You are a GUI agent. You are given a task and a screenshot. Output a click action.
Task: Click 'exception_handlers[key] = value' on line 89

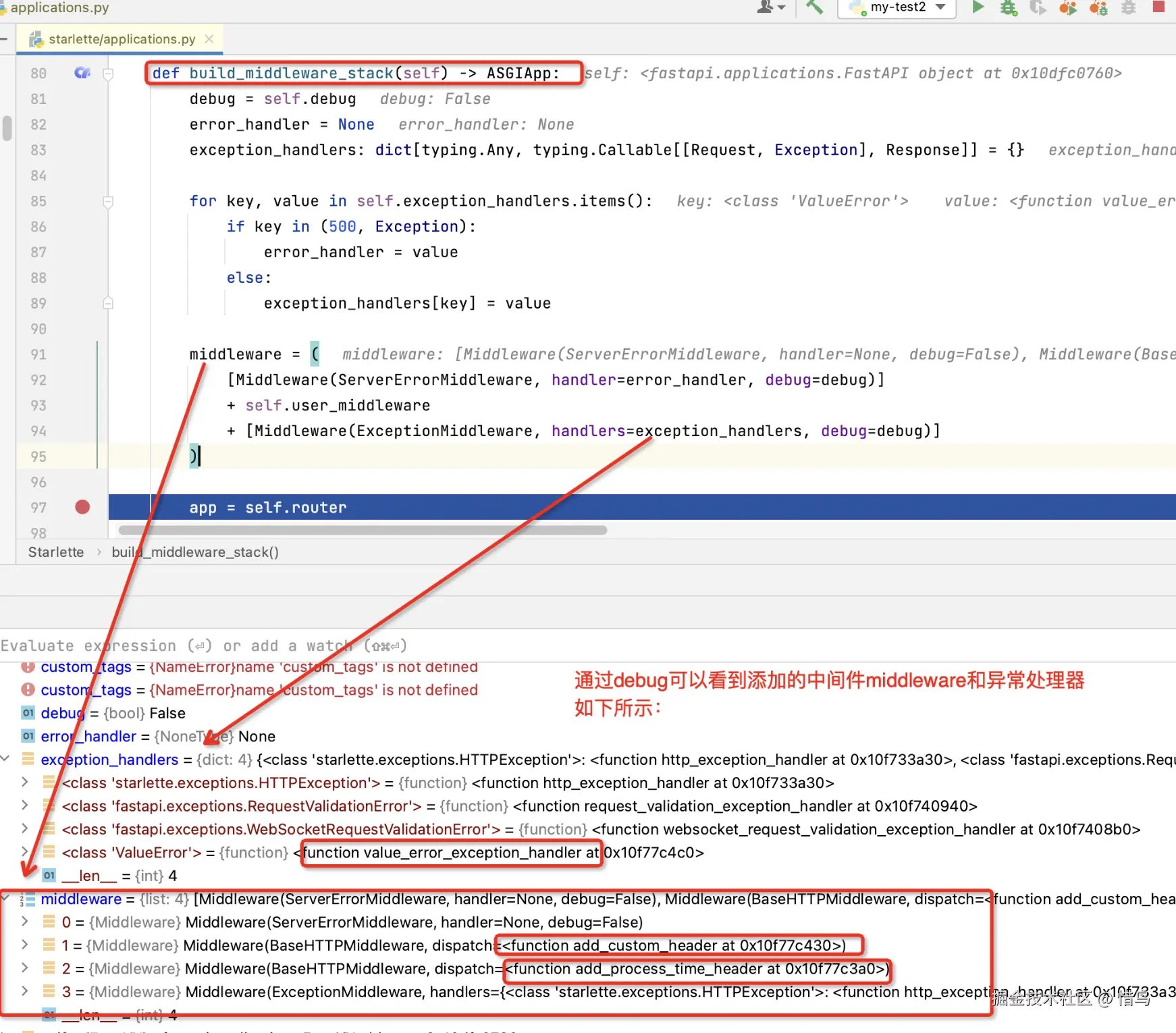pyautogui.click(x=407, y=303)
